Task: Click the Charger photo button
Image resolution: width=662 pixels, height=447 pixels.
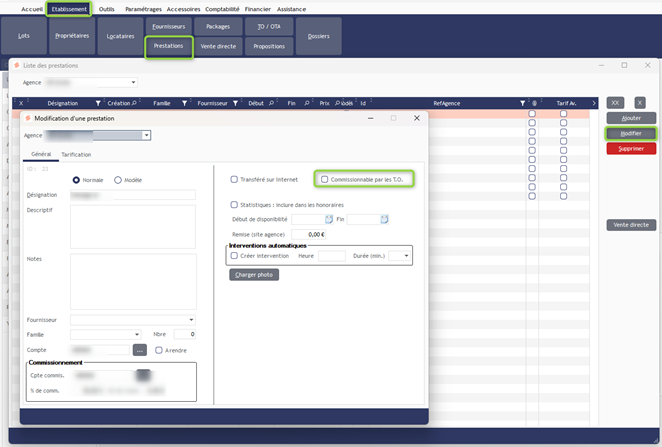Action: (x=252, y=274)
